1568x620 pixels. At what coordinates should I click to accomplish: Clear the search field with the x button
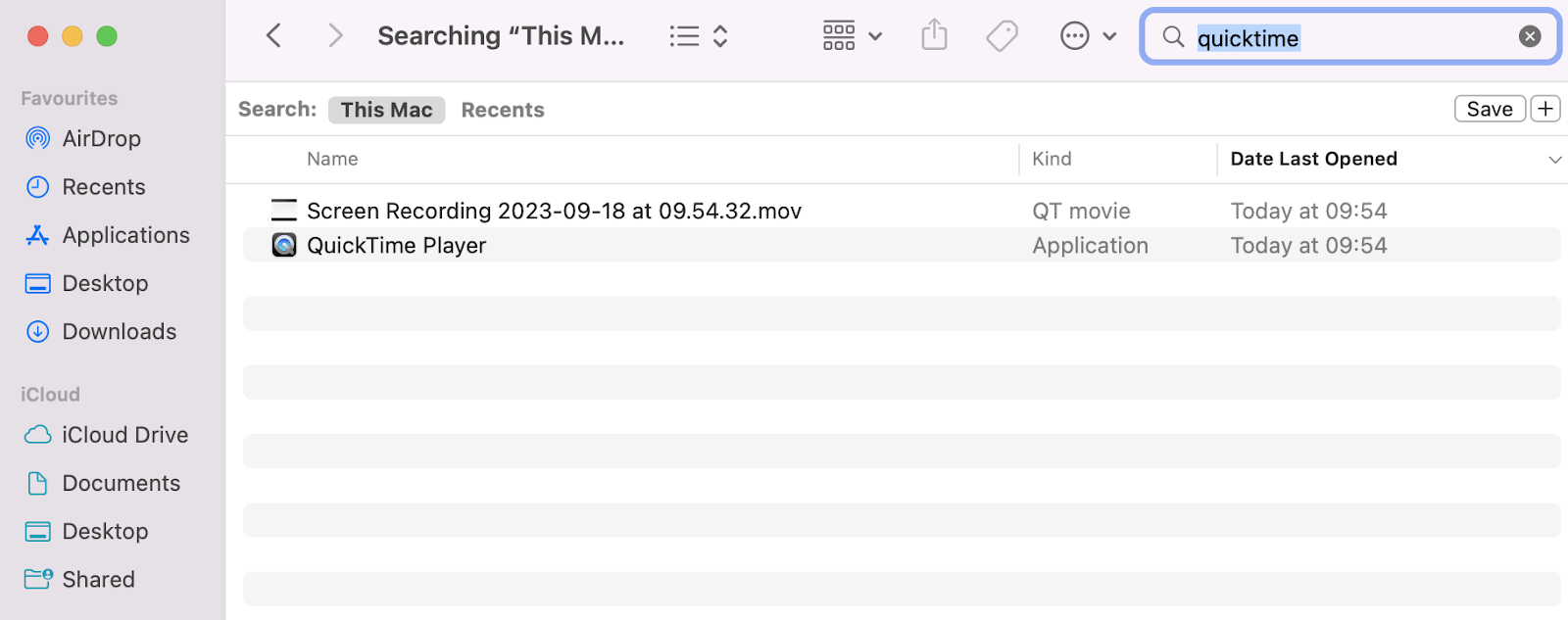pyautogui.click(x=1529, y=36)
